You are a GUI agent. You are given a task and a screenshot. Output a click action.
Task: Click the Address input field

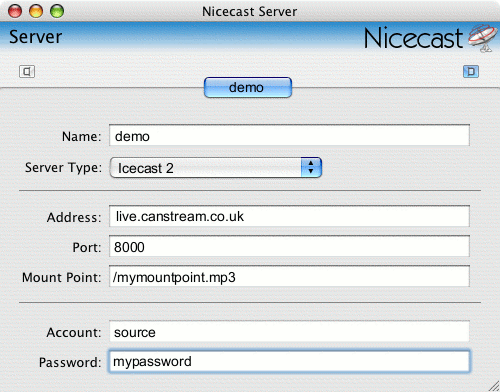(x=289, y=216)
